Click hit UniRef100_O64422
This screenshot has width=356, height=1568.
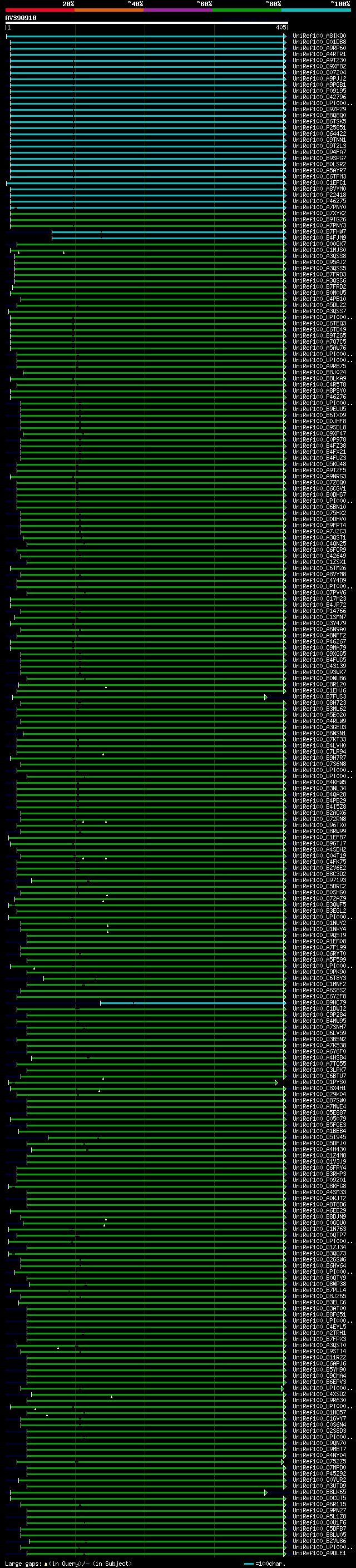coord(319,134)
